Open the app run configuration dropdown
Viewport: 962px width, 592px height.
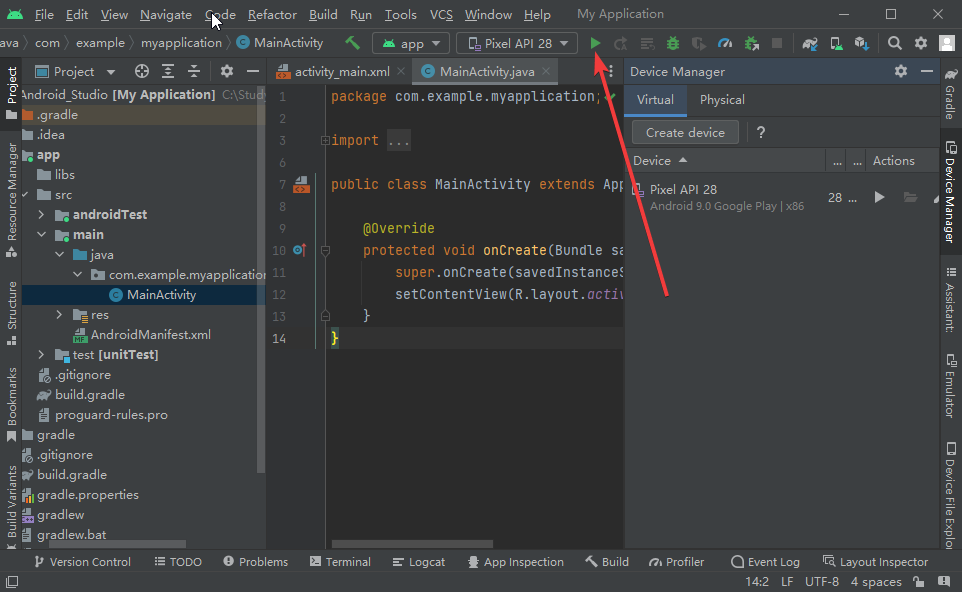(x=413, y=44)
